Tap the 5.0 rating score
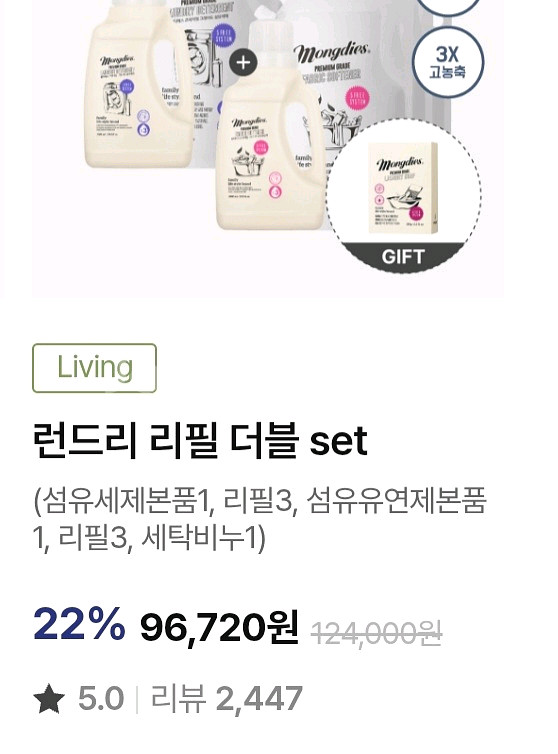Image resolution: width=558 pixels, height=754 pixels. (101, 699)
